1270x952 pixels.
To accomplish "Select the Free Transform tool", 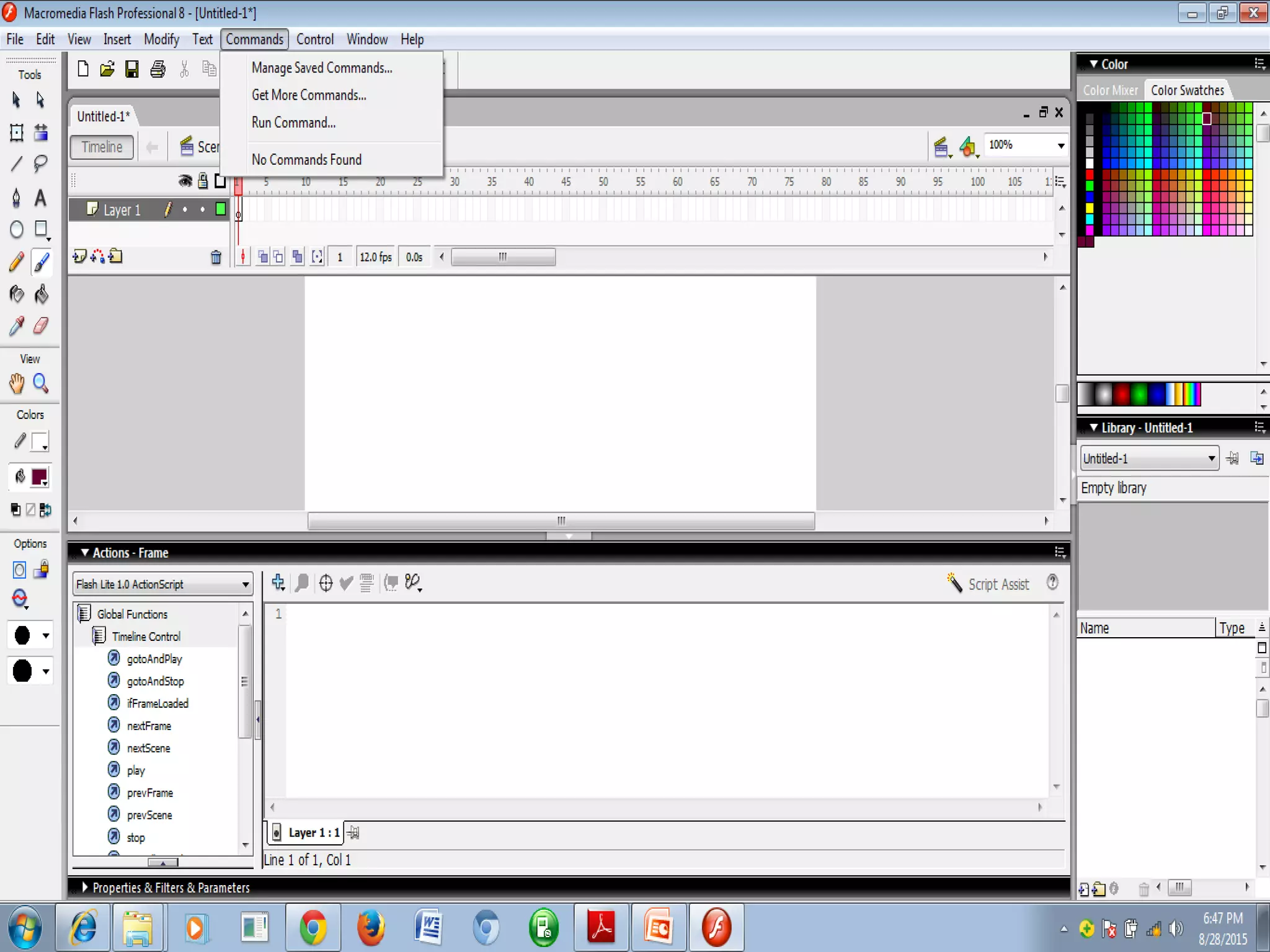I will pos(17,132).
